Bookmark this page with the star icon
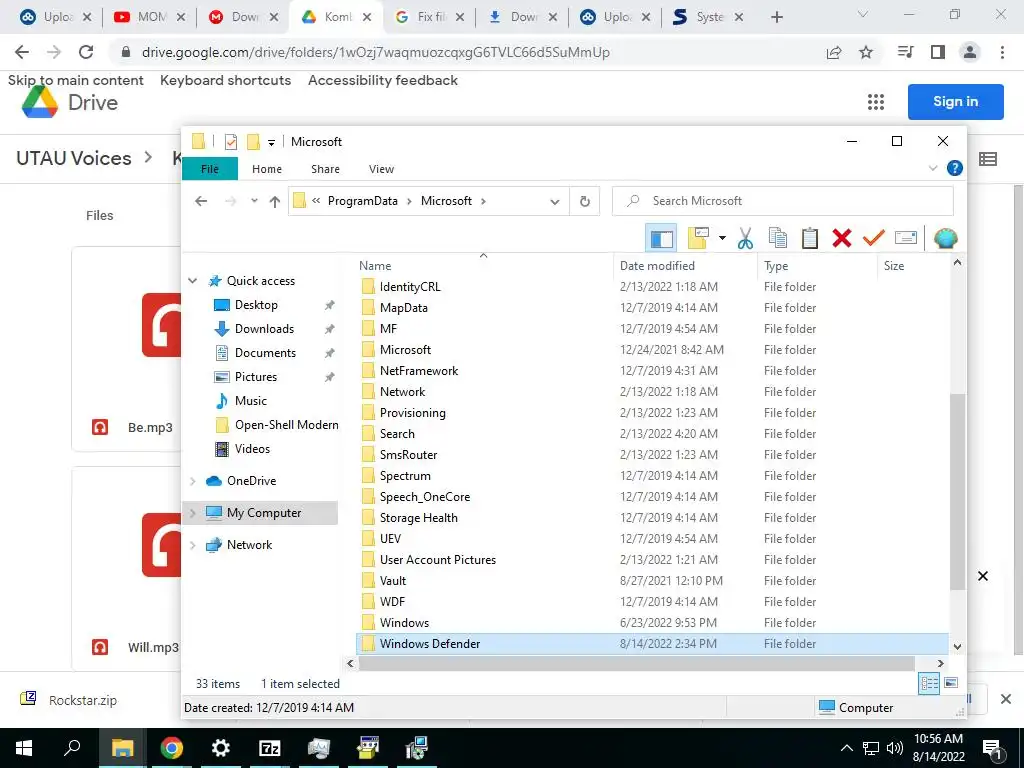 point(866,53)
